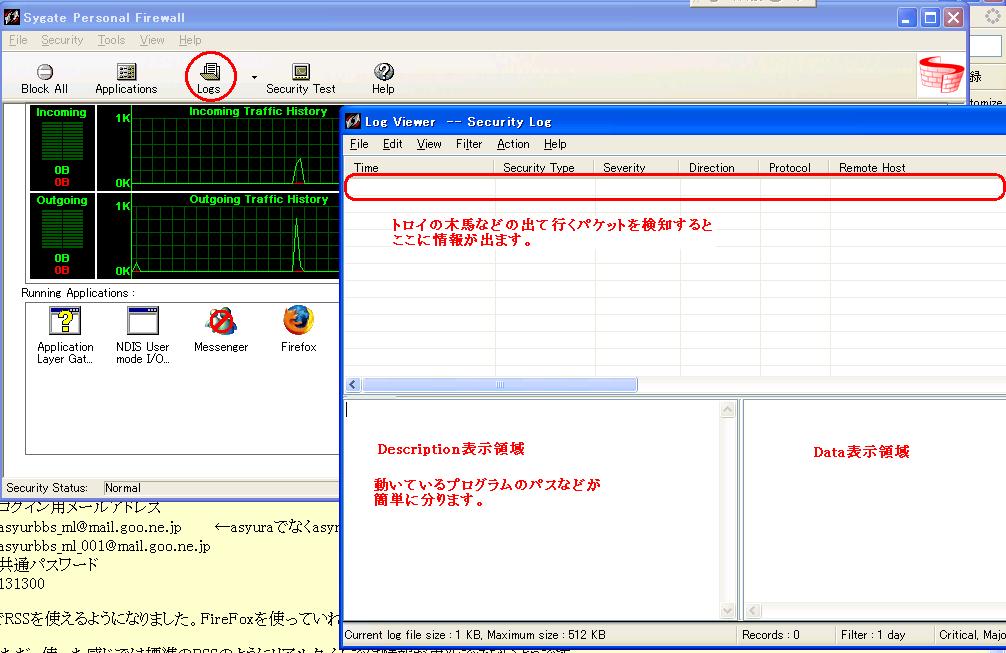Click inside the Data display pane
This screenshot has width=1006, height=653.
874,502
